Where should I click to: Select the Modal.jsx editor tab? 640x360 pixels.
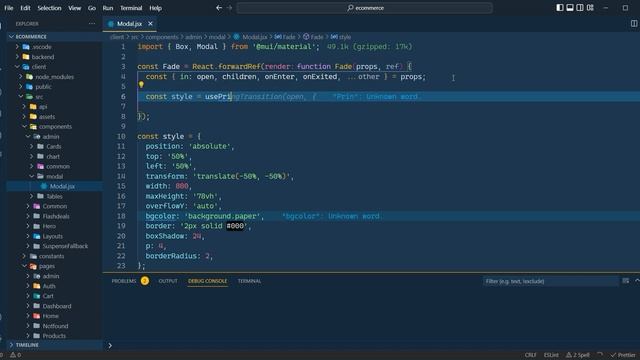click(129, 24)
